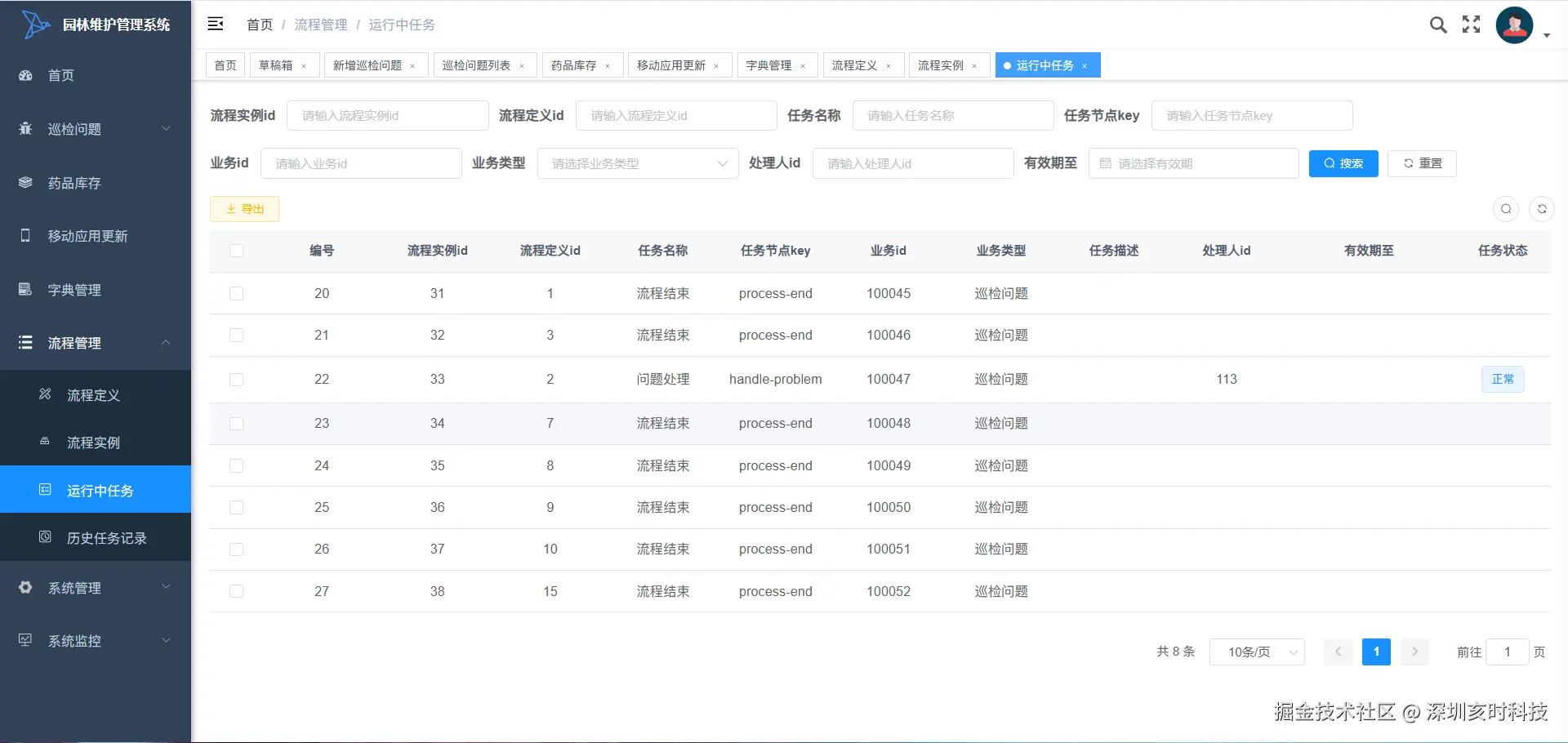
Task: Close the 运行中任务 tab
Action: [1085, 66]
